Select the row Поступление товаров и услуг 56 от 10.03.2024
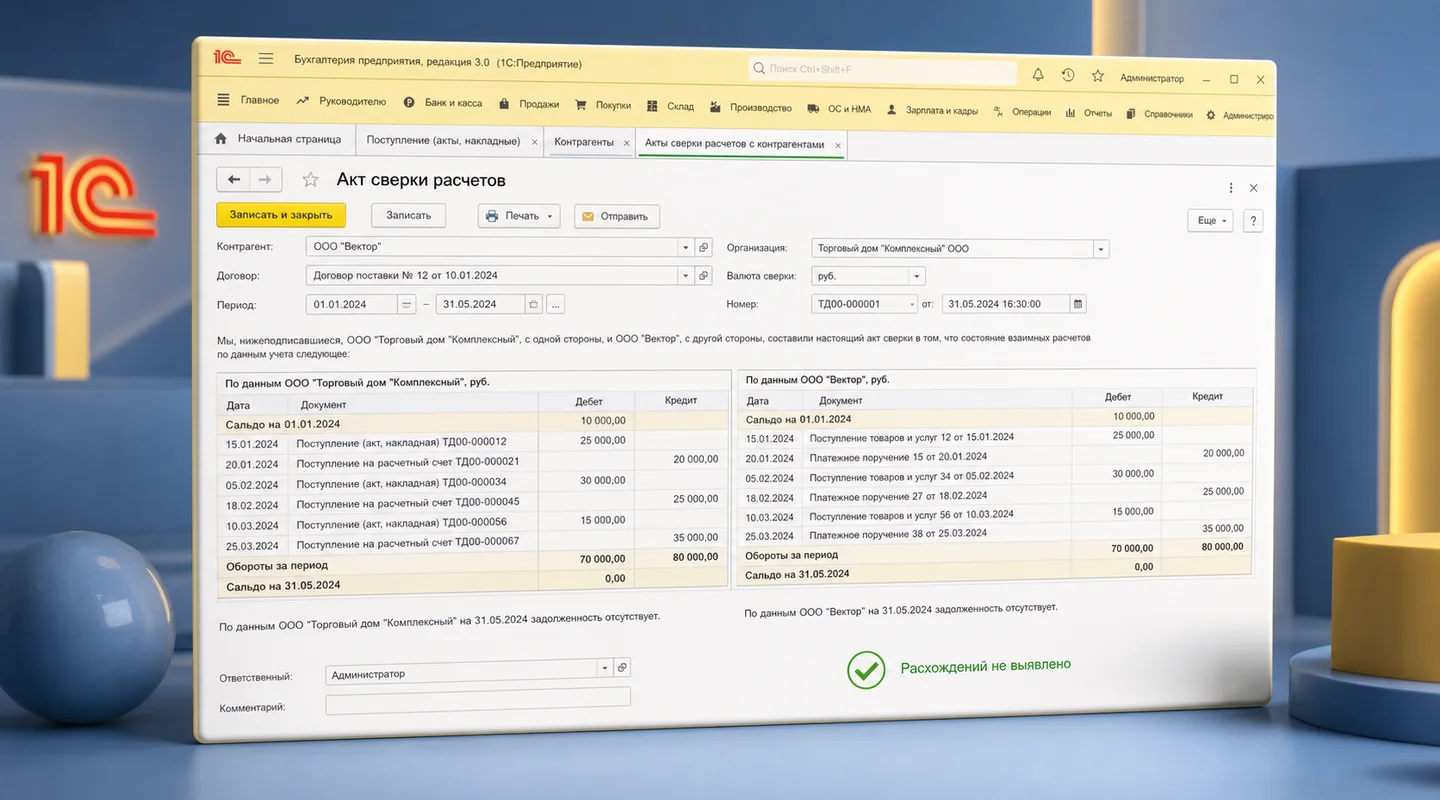The image size is (1440, 800). pyautogui.click(x=995, y=515)
